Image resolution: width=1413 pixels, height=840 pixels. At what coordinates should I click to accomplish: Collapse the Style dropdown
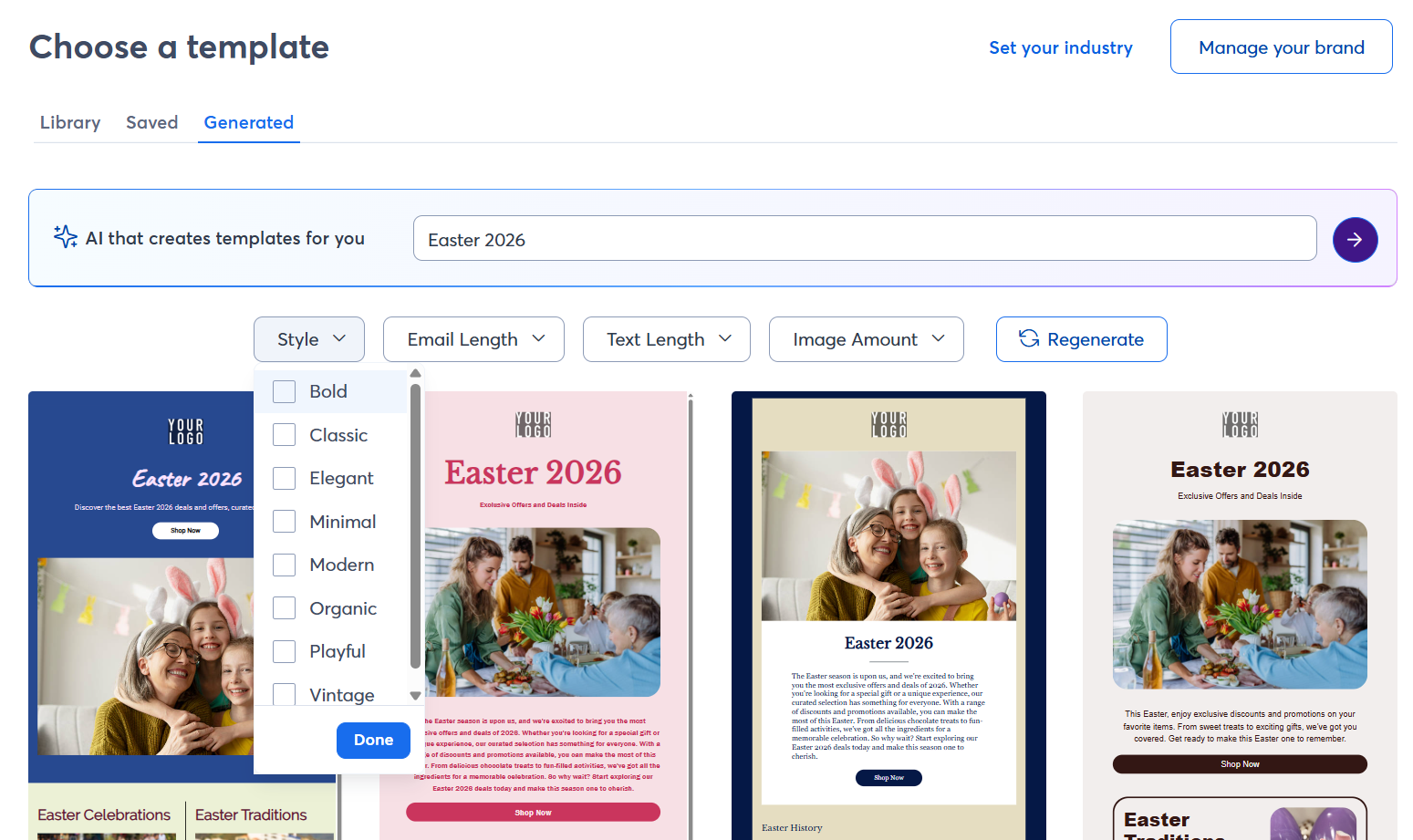pos(308,338)
